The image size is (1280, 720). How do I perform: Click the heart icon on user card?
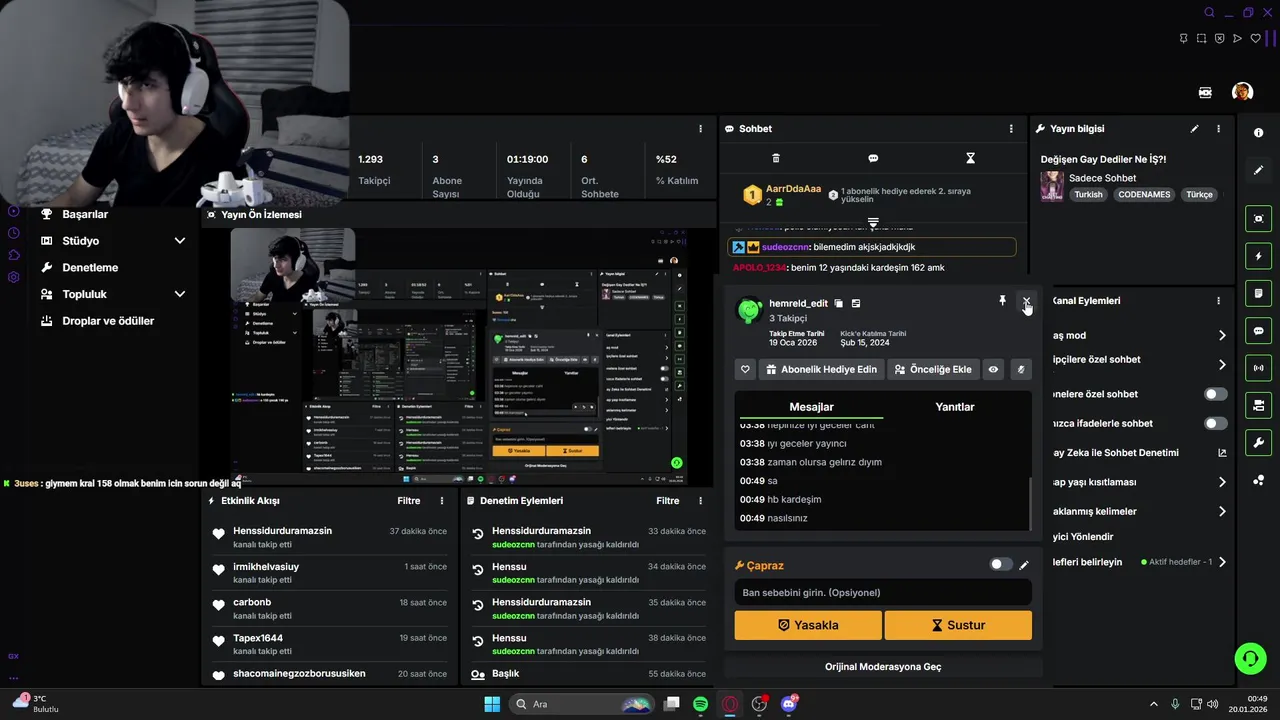point(745,369)
